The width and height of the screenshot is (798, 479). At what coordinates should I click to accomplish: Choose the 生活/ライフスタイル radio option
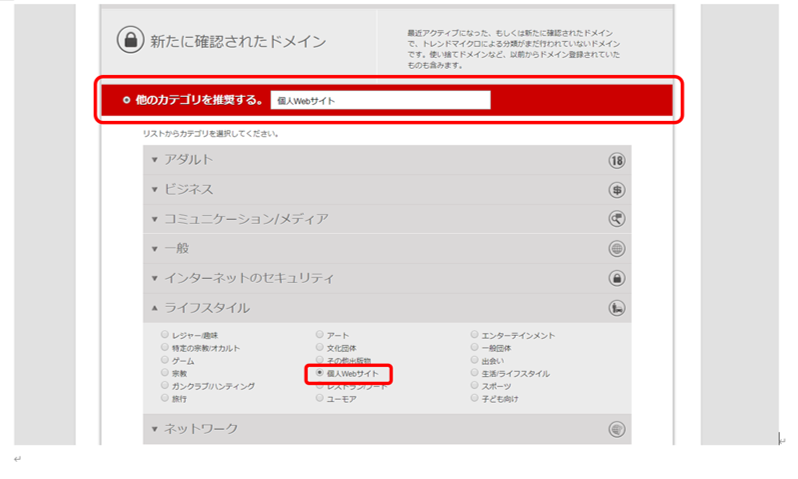pos(474,373)
